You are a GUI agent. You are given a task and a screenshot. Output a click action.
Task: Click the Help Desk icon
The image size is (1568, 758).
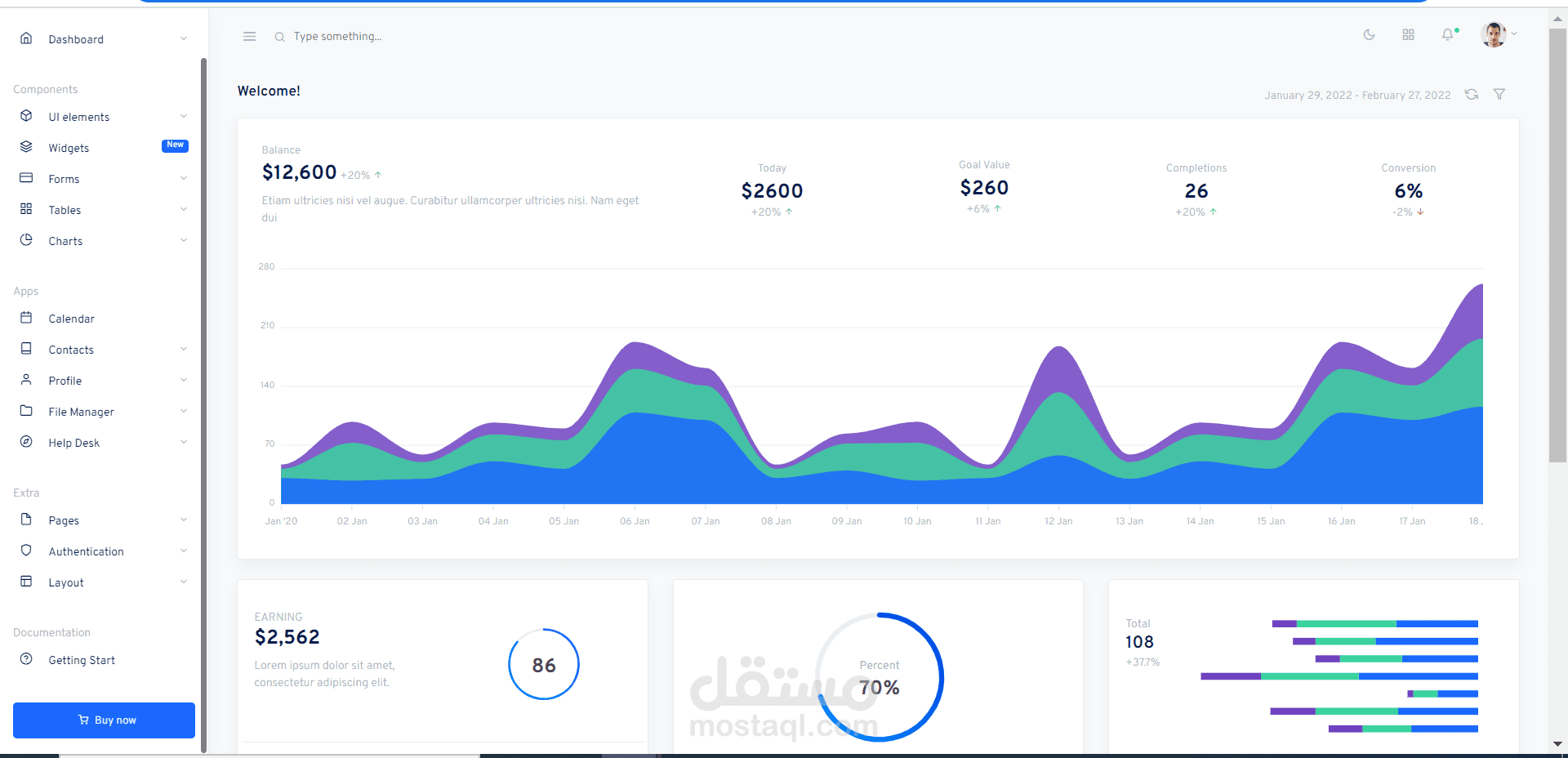27,442
